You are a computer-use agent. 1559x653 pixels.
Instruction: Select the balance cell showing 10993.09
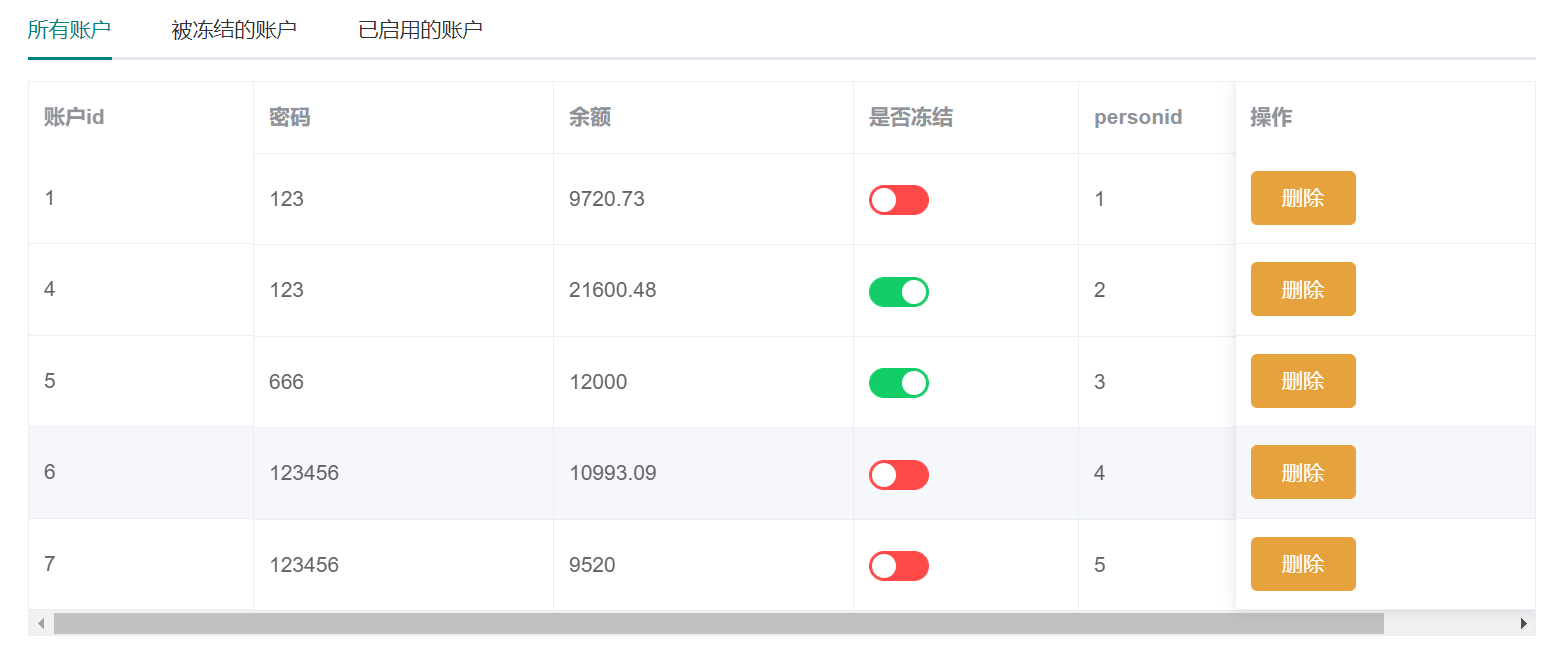(x=612, y=473)
